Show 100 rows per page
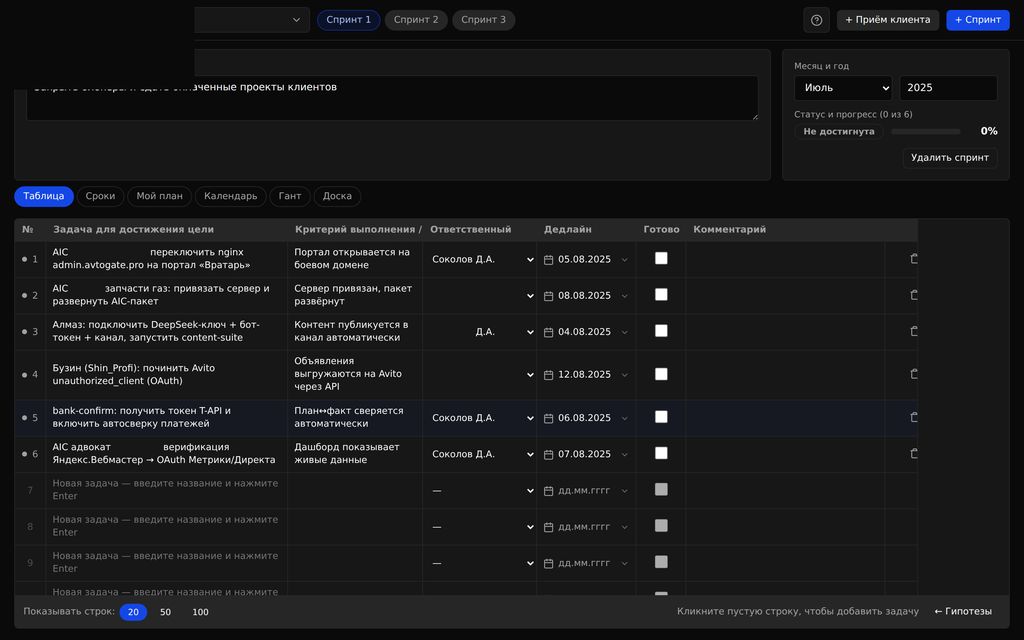Screen dimensions: 1024x640 point(200,612)
